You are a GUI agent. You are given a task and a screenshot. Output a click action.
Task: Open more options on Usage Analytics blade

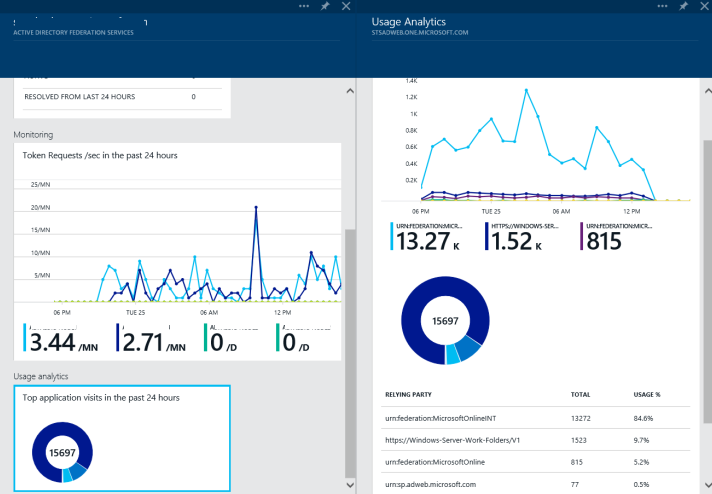(664, 6)
